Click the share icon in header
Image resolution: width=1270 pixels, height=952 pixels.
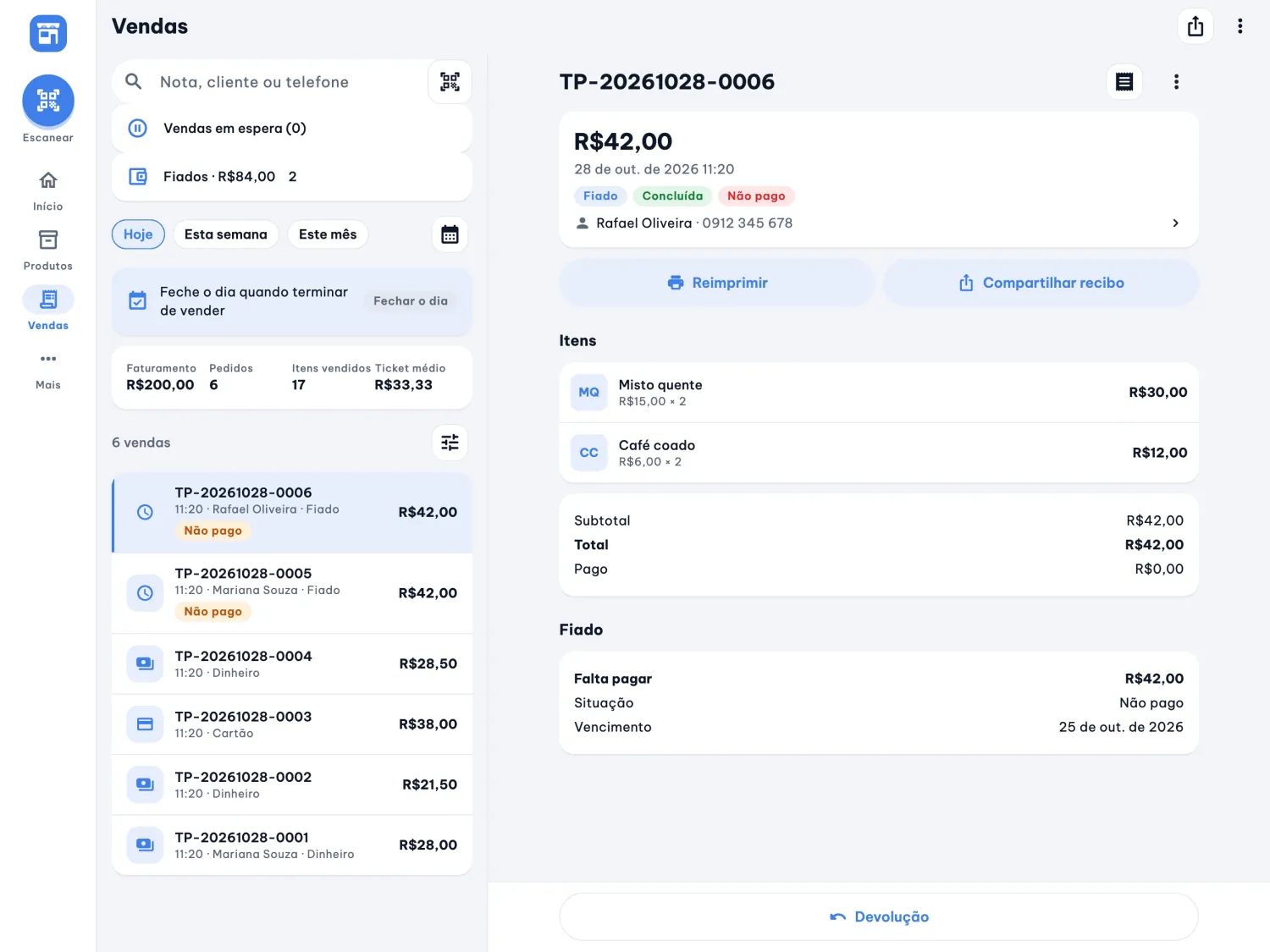click(1195, 26)
